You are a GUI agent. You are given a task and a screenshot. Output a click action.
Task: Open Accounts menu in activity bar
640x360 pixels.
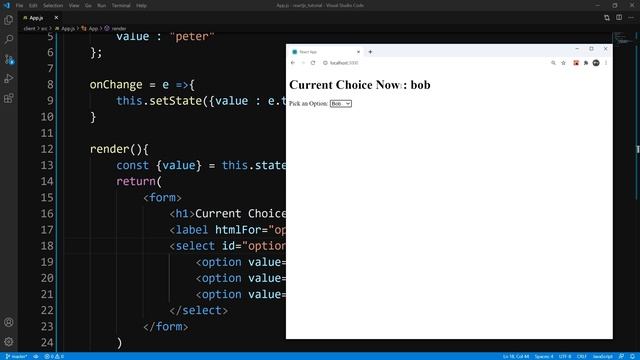point(9,322)
